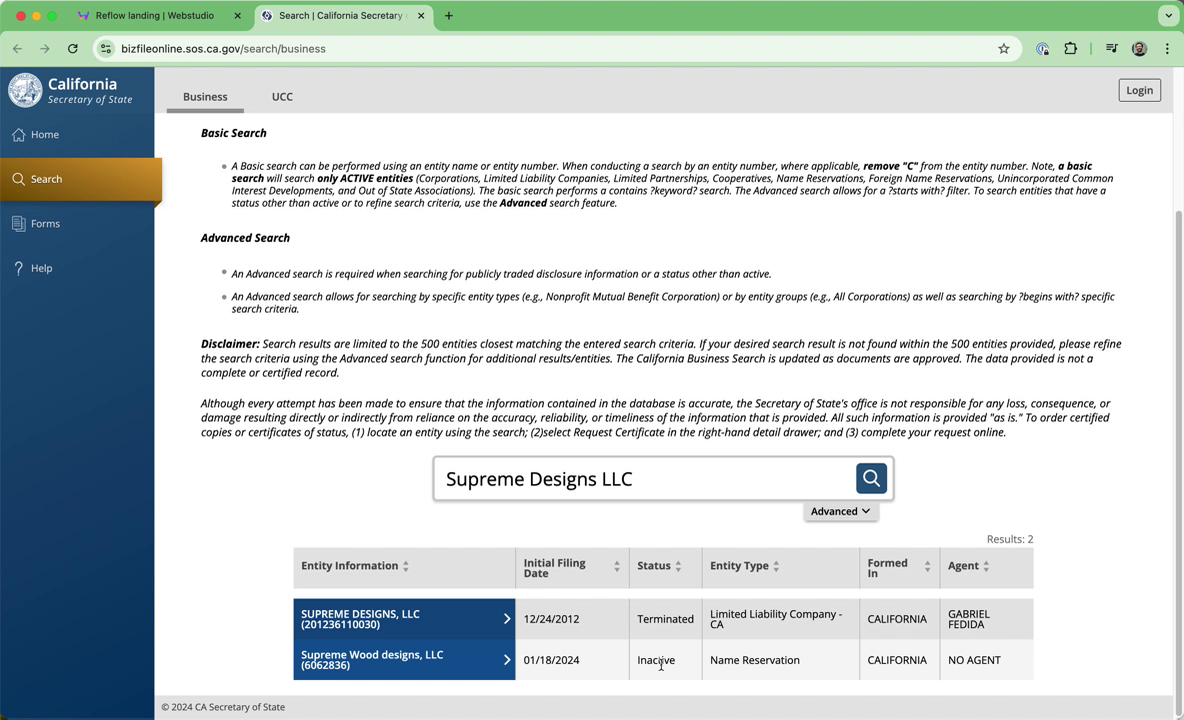
Task: Switch to the UCC tab
Action: 282,97
